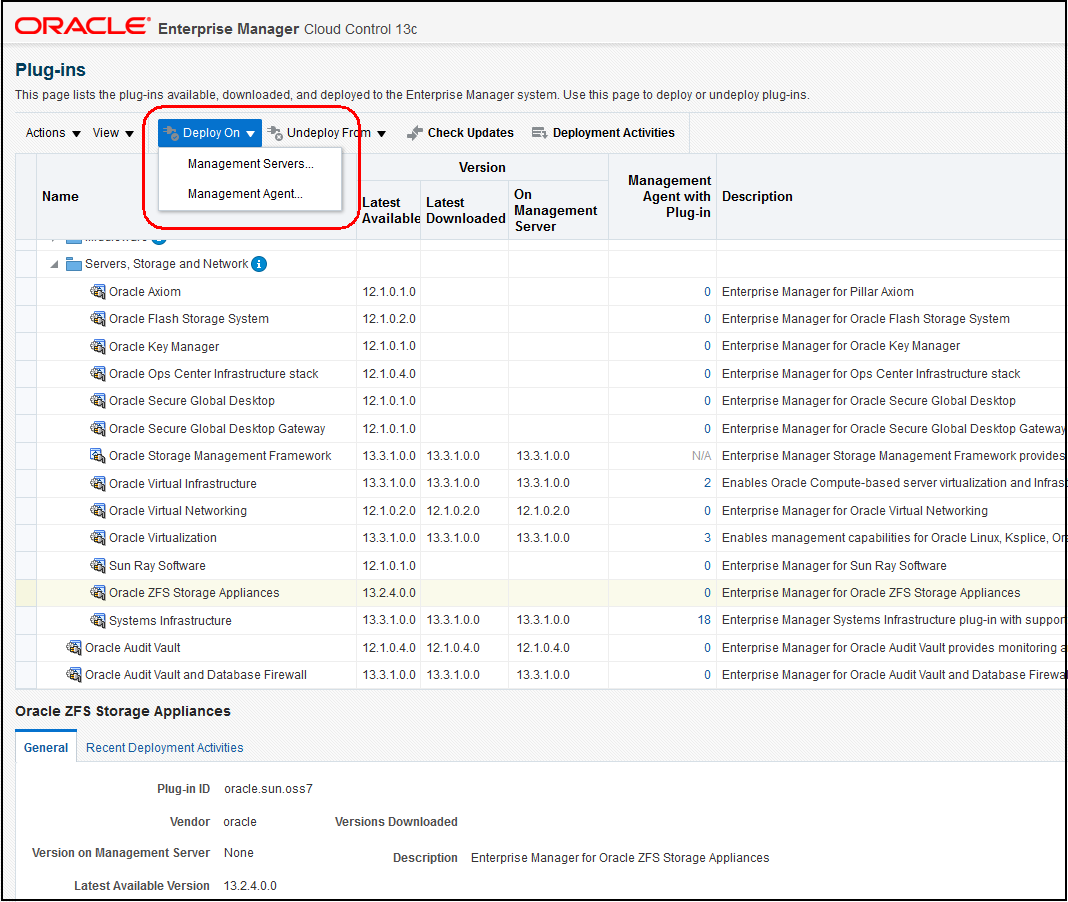Open agent count 0 link for Oracle Axiom

tap(707, 292)
